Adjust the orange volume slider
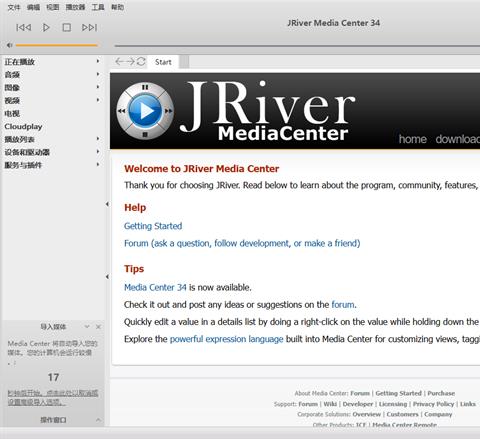Image resolution: width=480 pixels, height=439 pixels. pos(57,45)
